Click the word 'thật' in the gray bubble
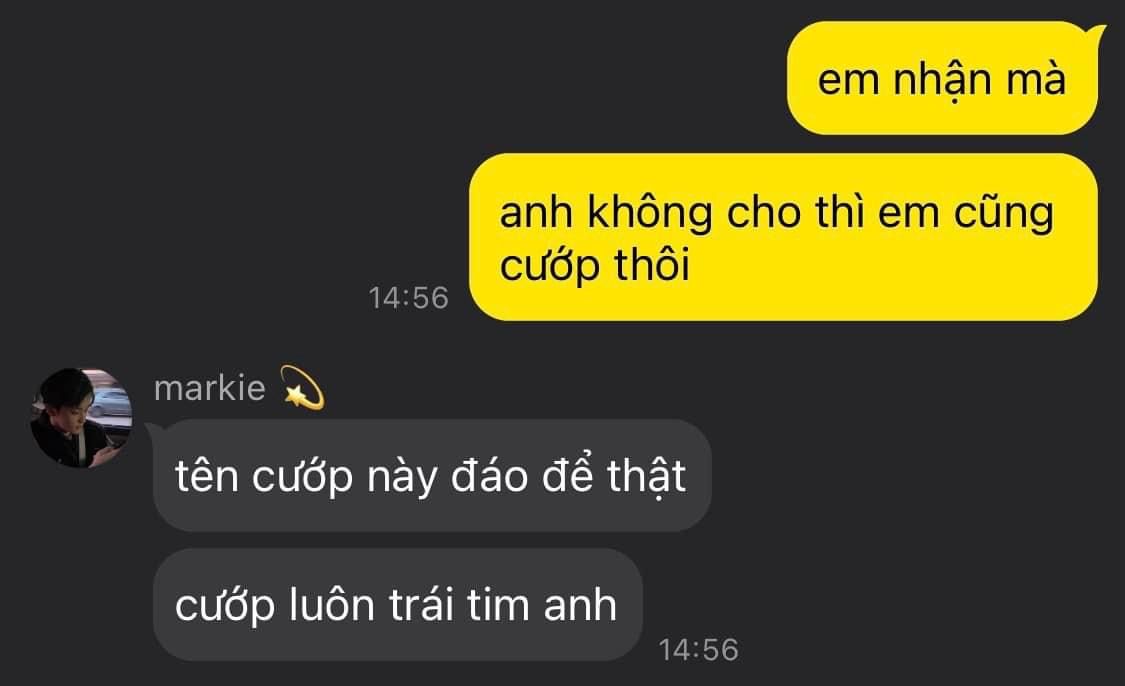1125x686 pixels. pos(646,476)
